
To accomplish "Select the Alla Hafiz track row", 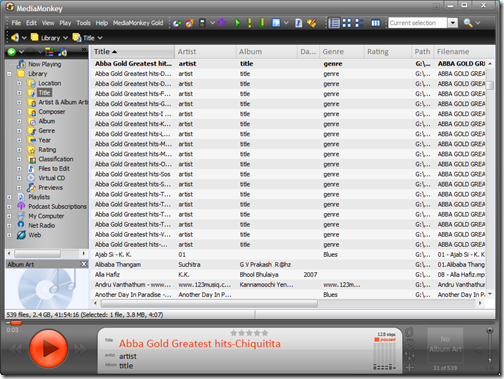I will click(x=288, y=275).
